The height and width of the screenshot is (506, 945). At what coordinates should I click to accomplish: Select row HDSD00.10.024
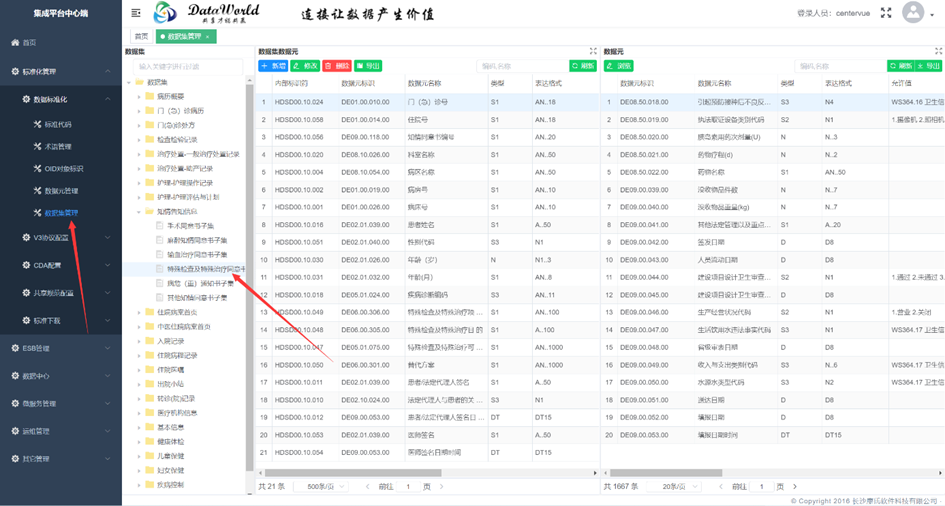427,102
